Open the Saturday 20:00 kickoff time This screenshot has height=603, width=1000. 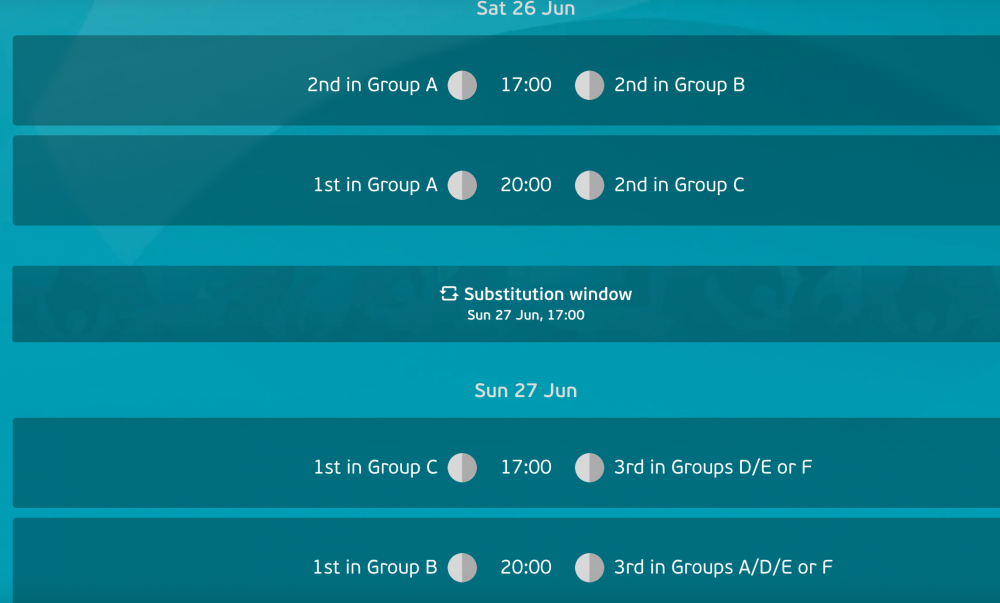tap(526, 185)
